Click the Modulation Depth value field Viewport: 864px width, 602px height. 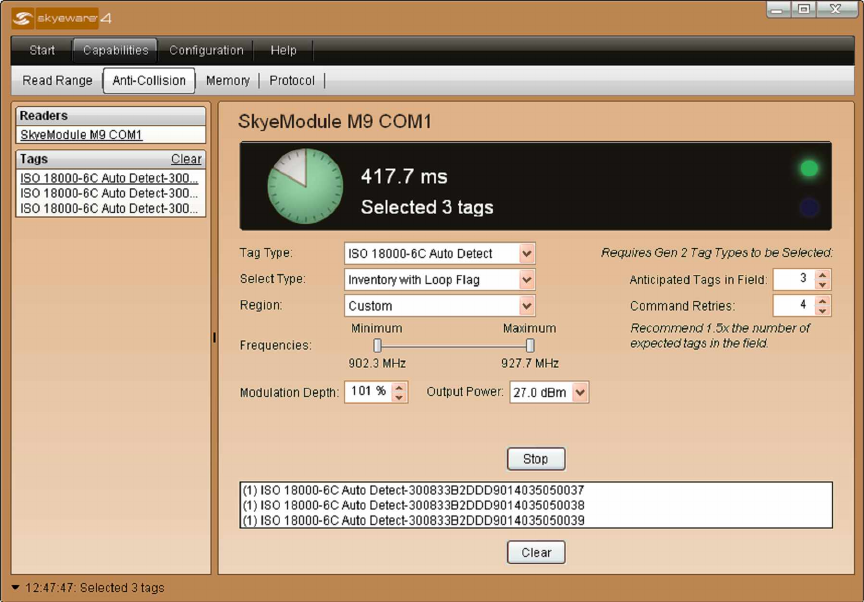click(x=368, y=392)
